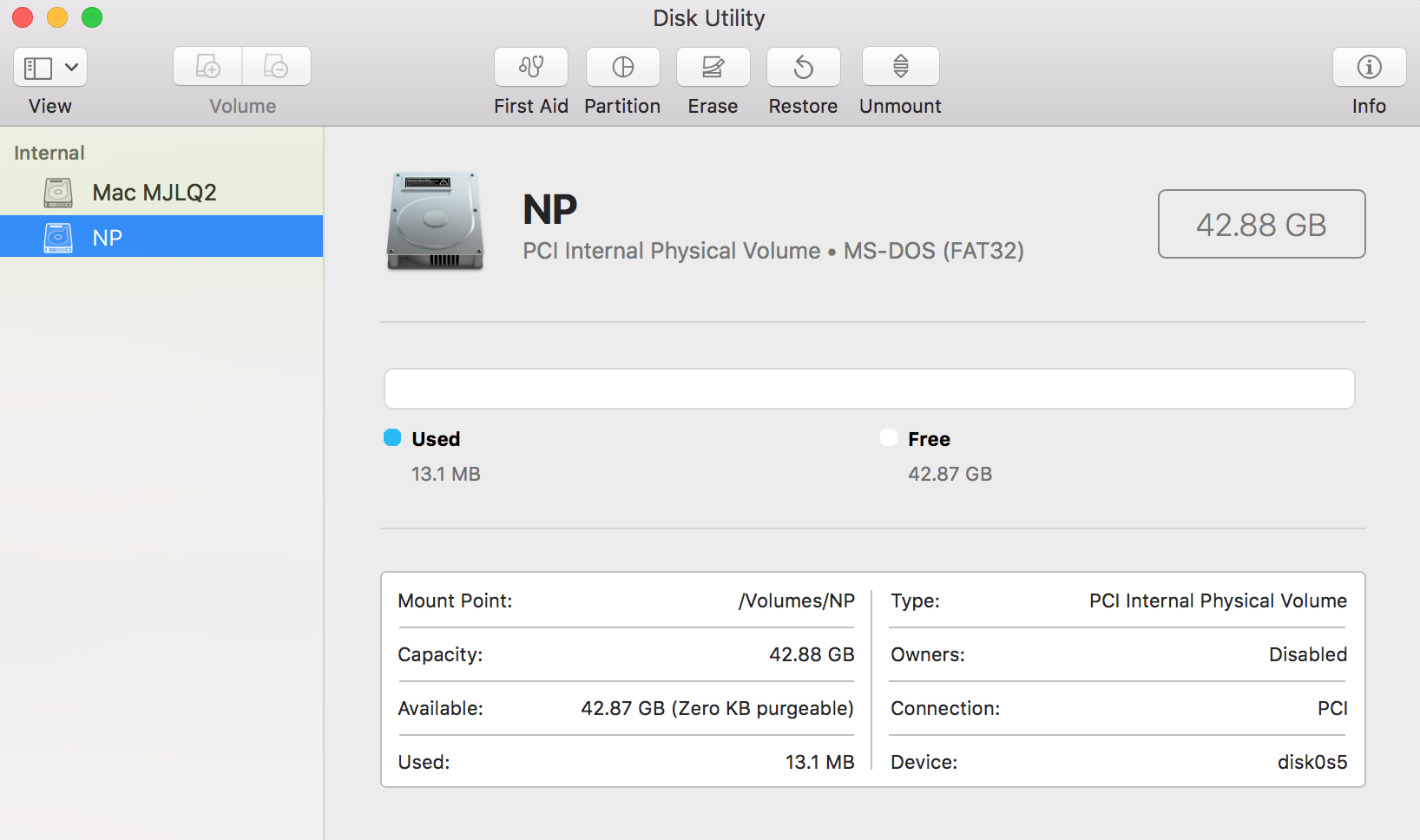Screen dimensions: 1420x840
Task: Select the NP volume in sidebar
Action: click(161, 236)
